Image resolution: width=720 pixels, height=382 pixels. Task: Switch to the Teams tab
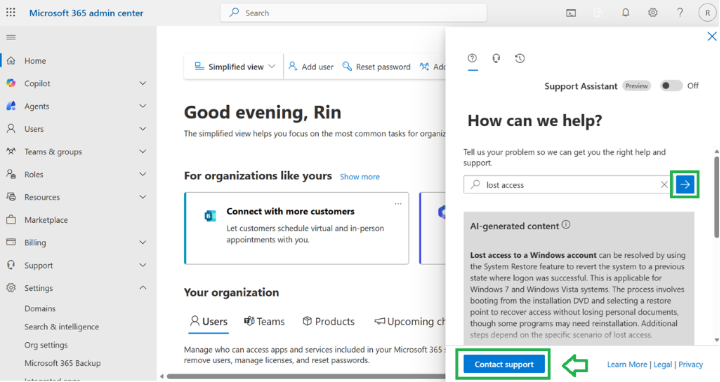264,321
